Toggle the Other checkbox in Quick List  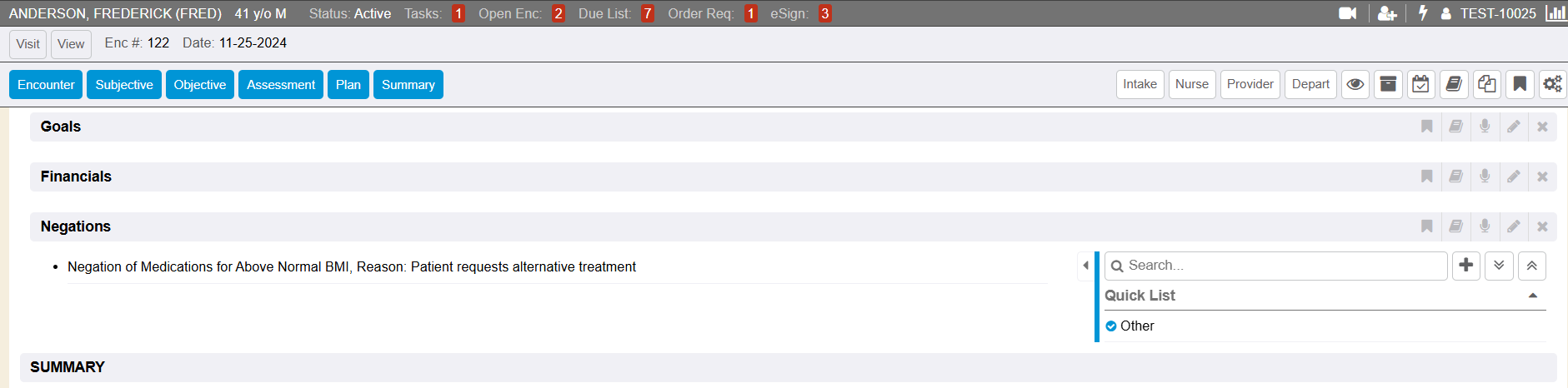1111,326
